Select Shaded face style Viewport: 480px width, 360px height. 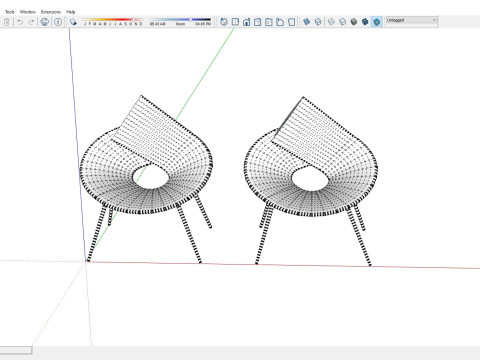tap(354, 22)
